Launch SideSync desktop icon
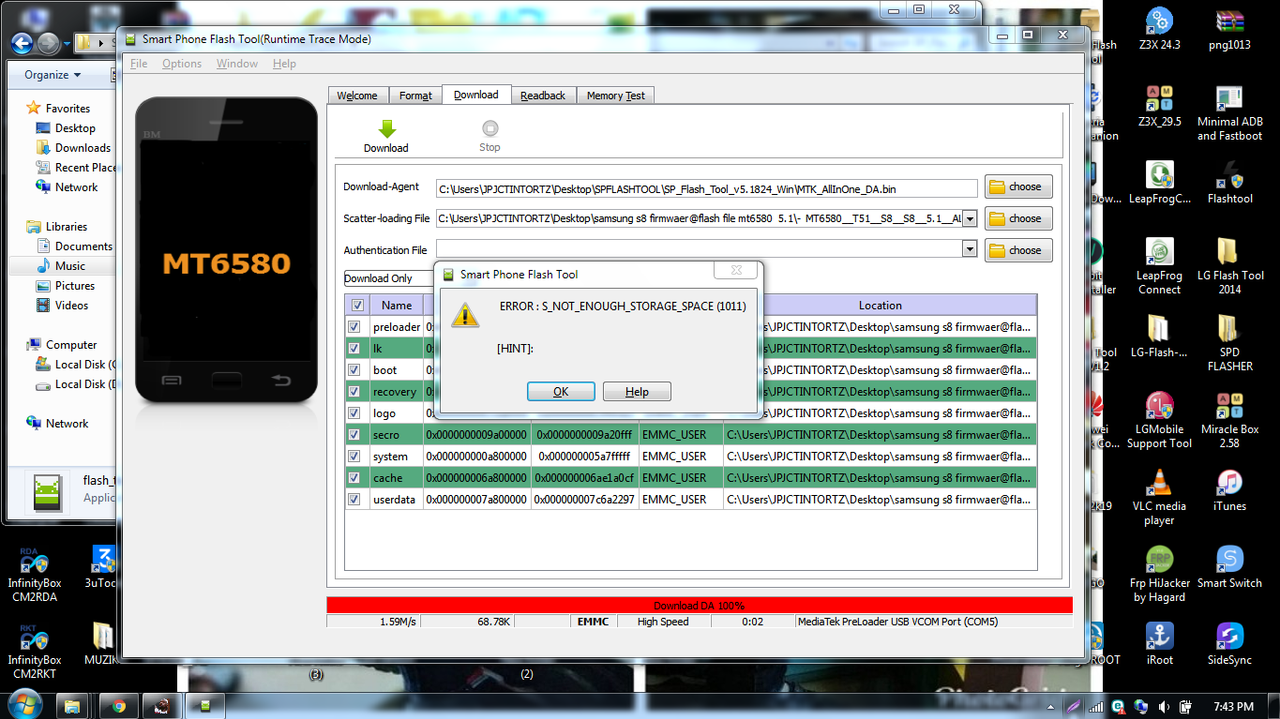This screenshot has width=1280, height=719. [1229, 636]
